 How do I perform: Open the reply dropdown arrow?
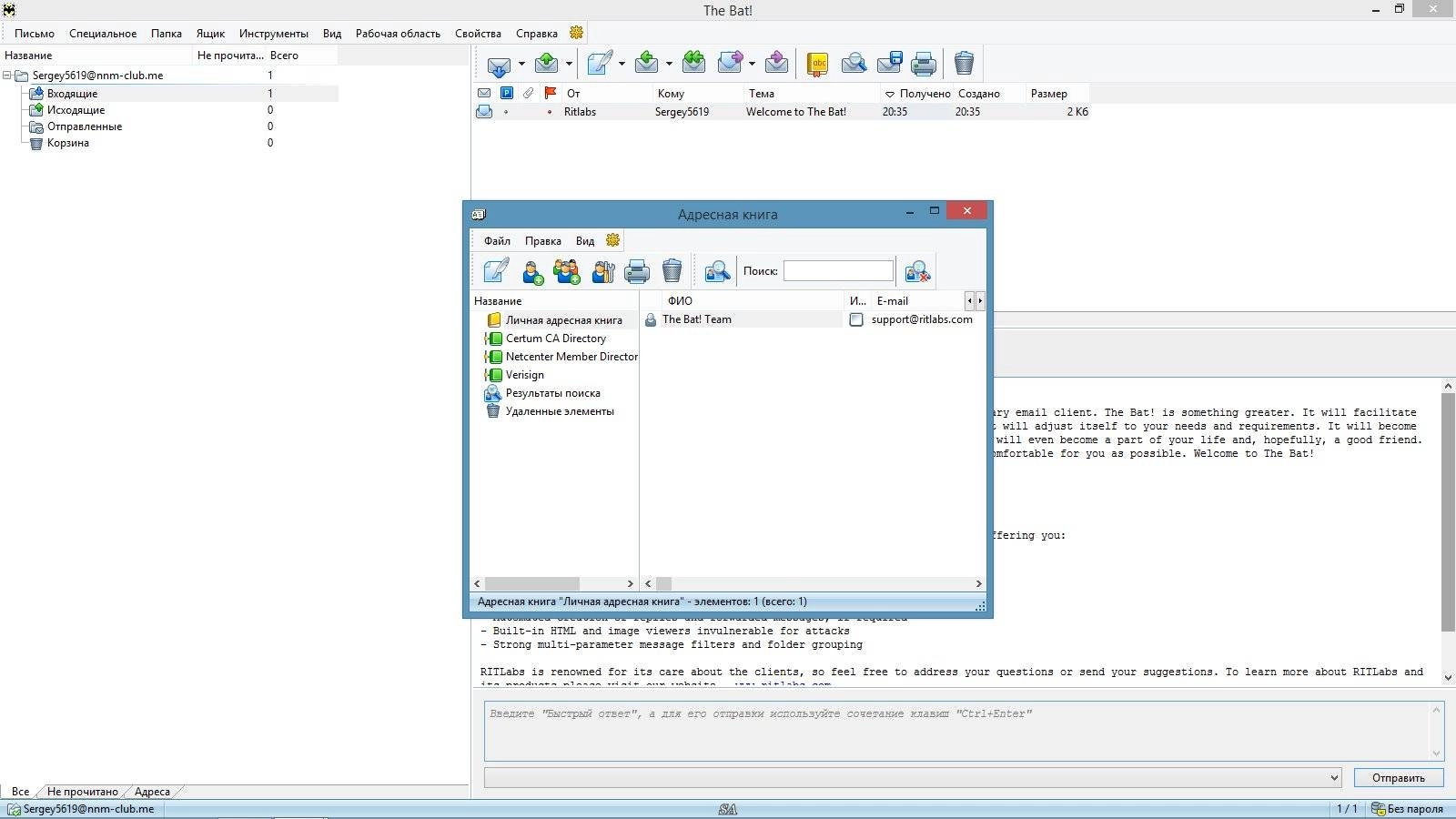(x=669, y=64)
